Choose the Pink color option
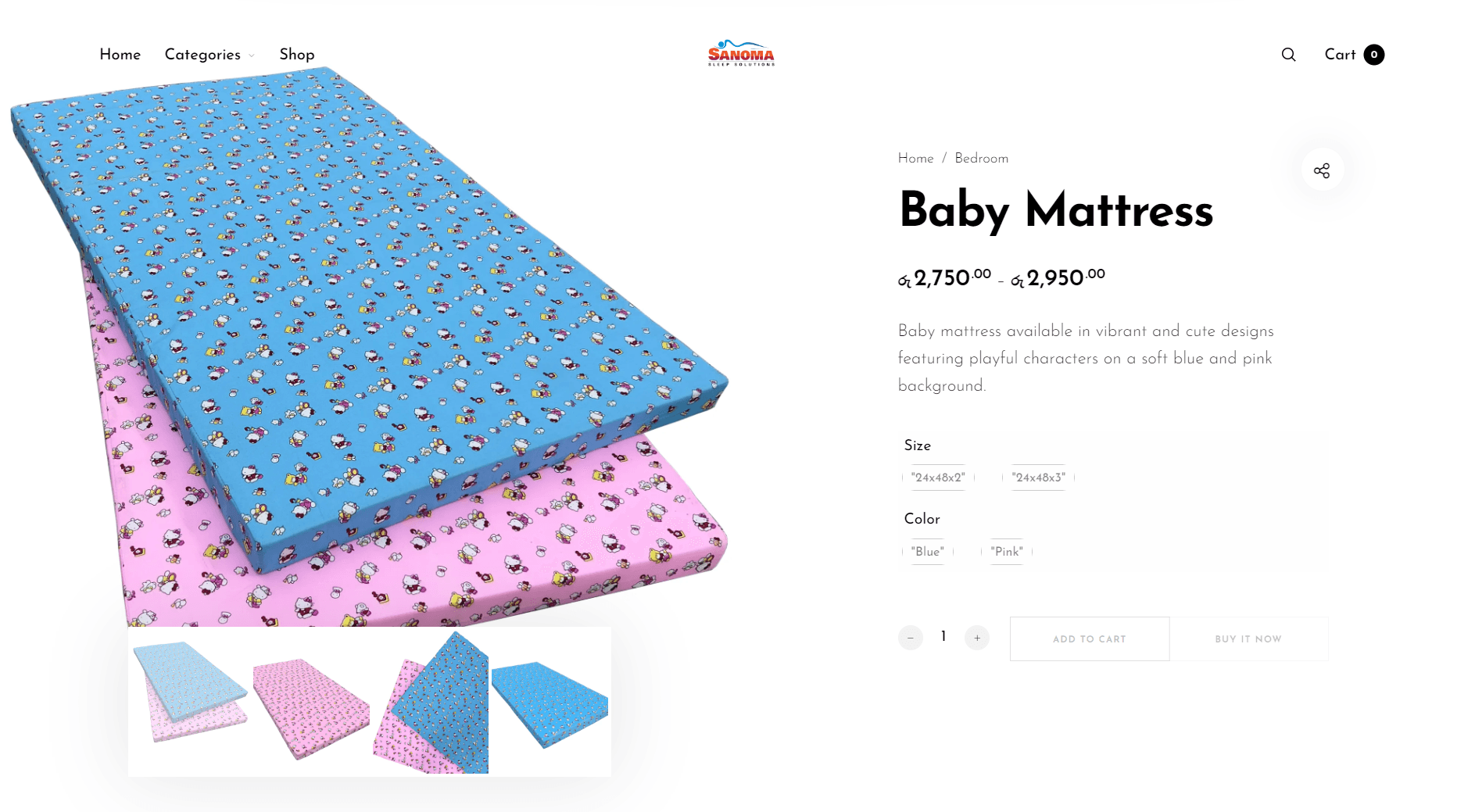 (x=1007, y=552)
